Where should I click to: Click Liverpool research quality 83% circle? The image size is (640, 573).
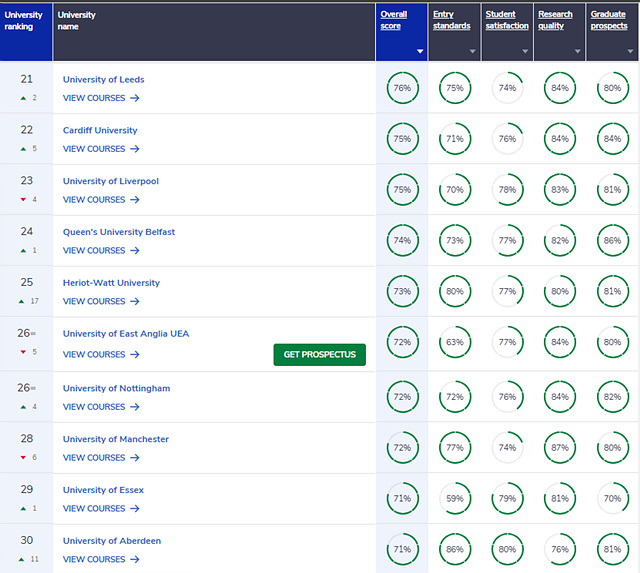pos(560,190)
